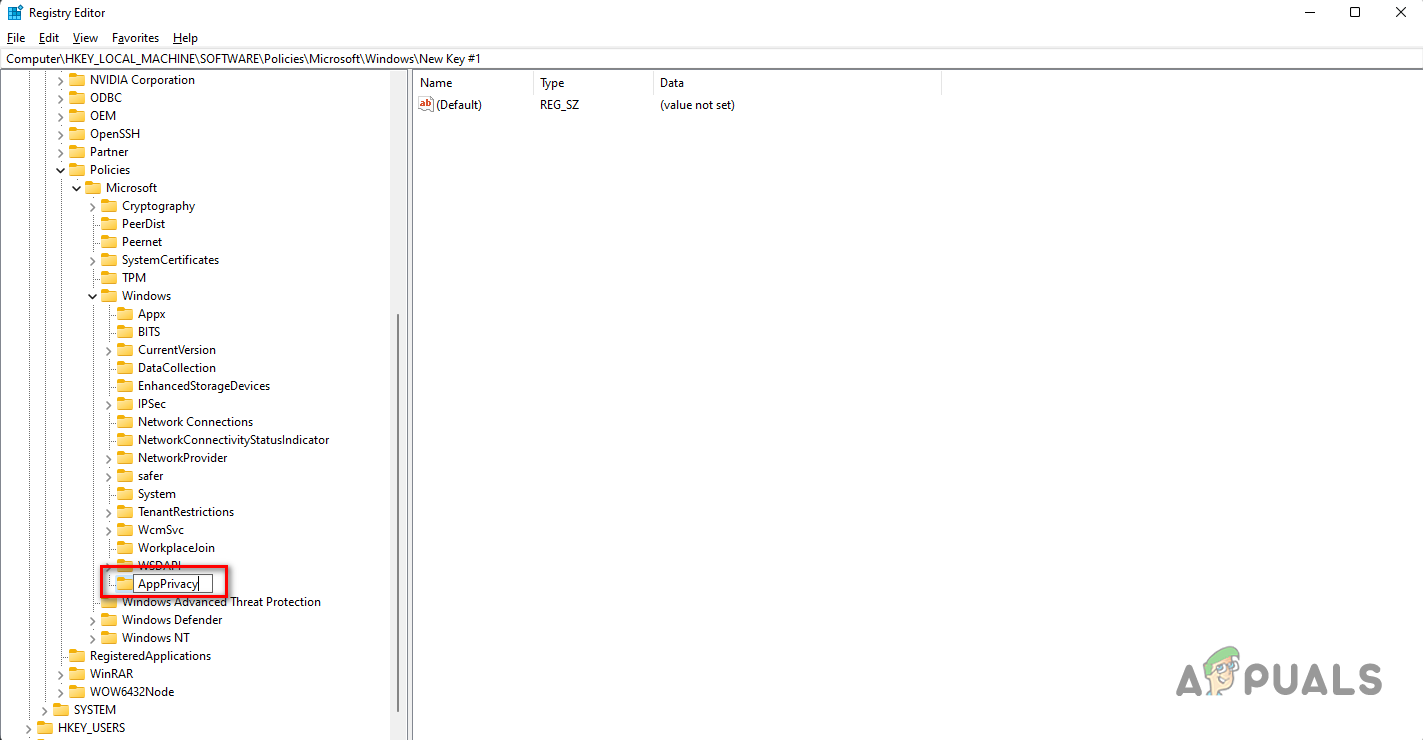This screenshot has width=1423, height=740.
Task: Sort values by the Type column header
Action: coord(594,83)
